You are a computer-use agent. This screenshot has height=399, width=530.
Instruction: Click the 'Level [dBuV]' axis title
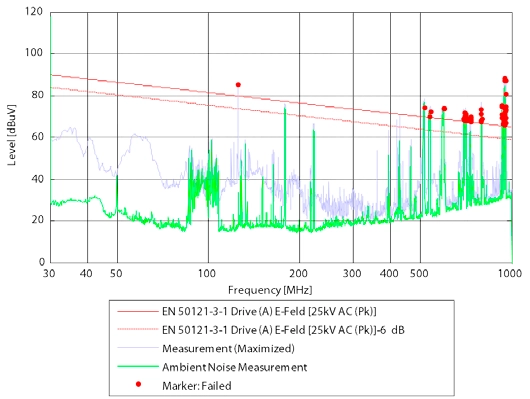[11, 135]
